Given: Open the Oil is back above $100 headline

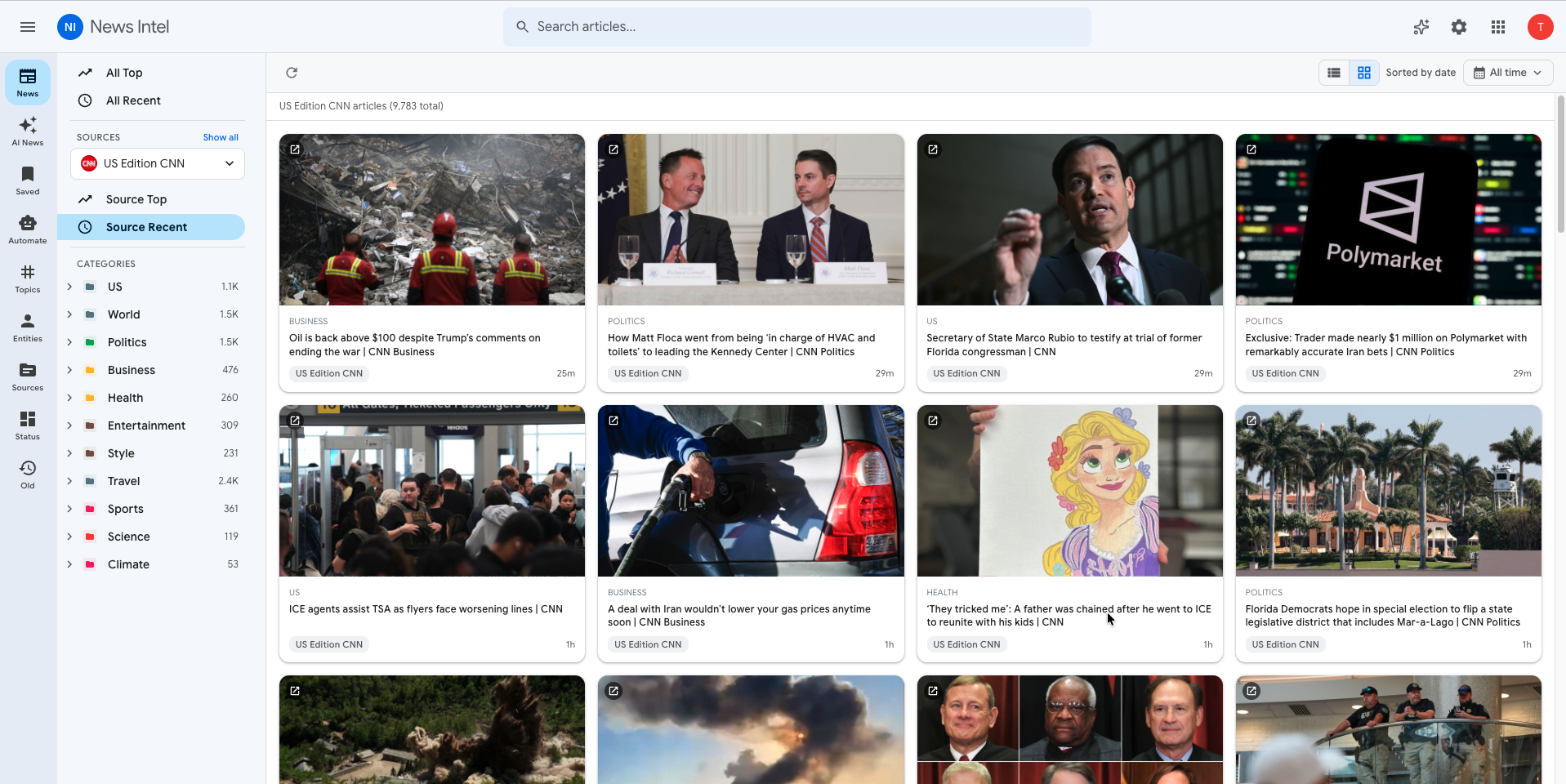Looking at the screenshot, I should pyautogui.click(x=415, y=345).
